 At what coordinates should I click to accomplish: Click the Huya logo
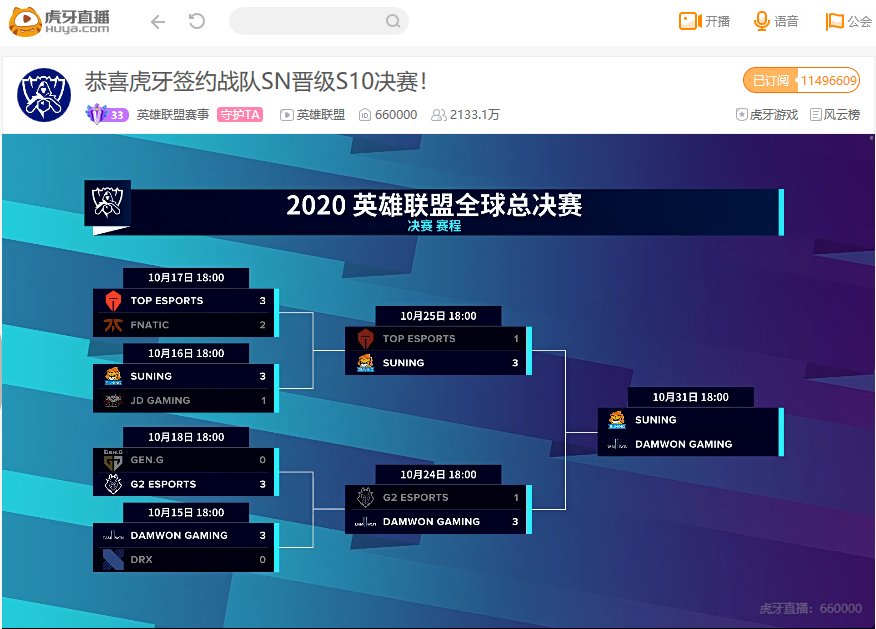[x=60, y=21]
